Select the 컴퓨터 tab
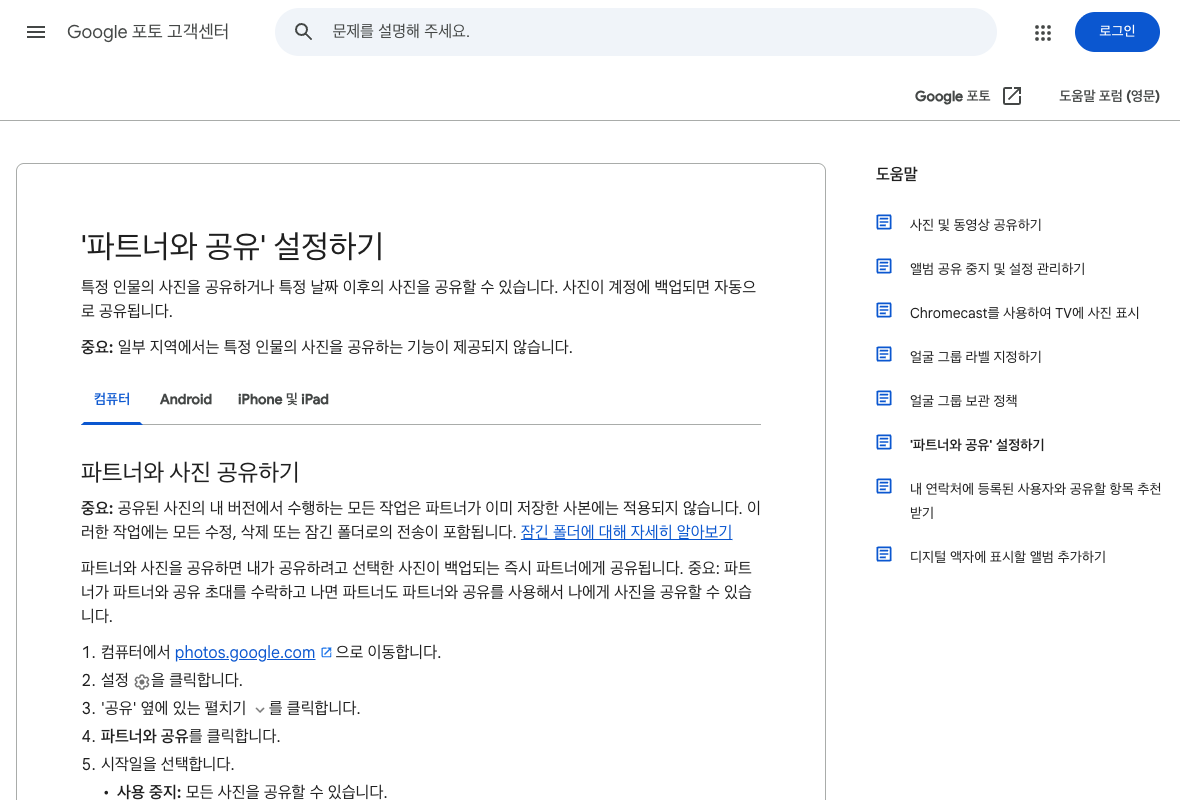The image size is (1180, 800). [x=111, y=400]
